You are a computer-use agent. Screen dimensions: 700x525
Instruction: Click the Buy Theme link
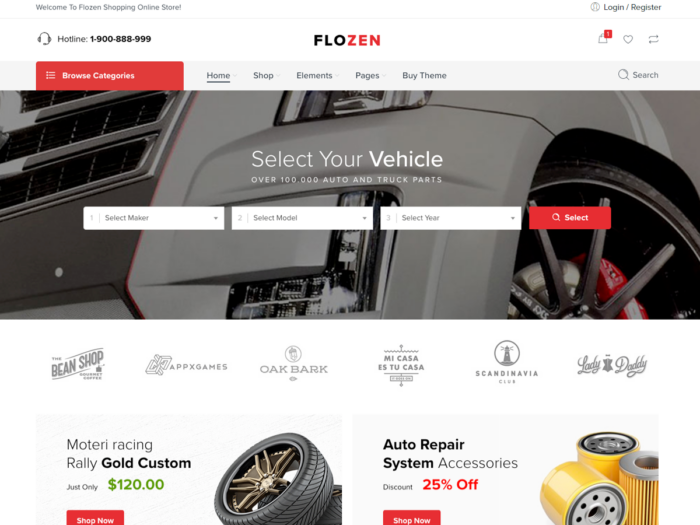[x=424, y=75]
